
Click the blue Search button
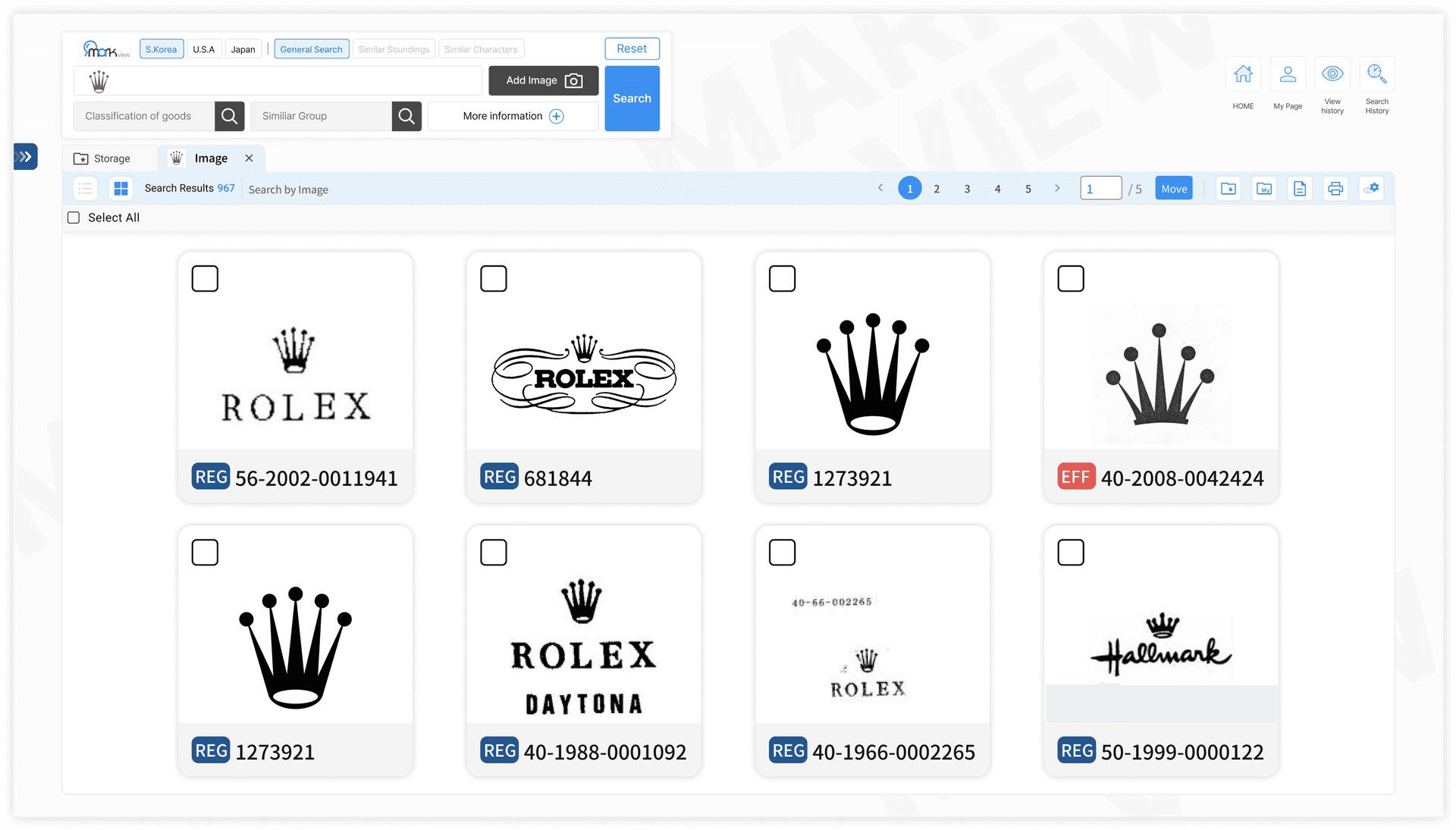click(x=632, y=99)
